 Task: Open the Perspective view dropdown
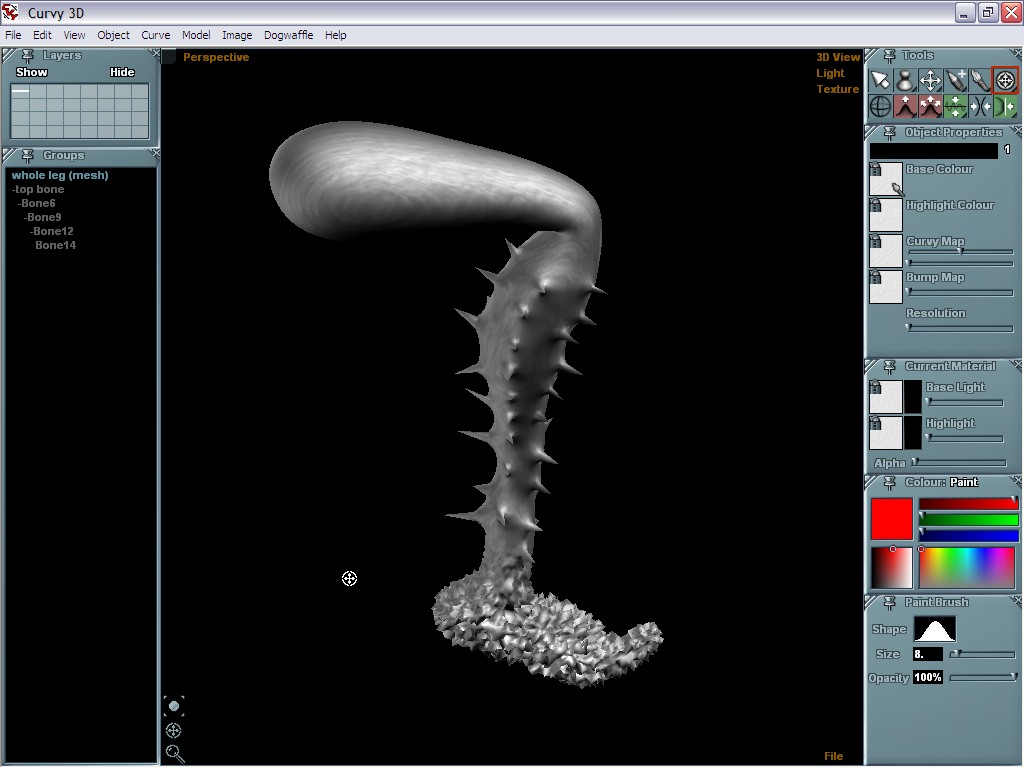(x=215, y=57)
